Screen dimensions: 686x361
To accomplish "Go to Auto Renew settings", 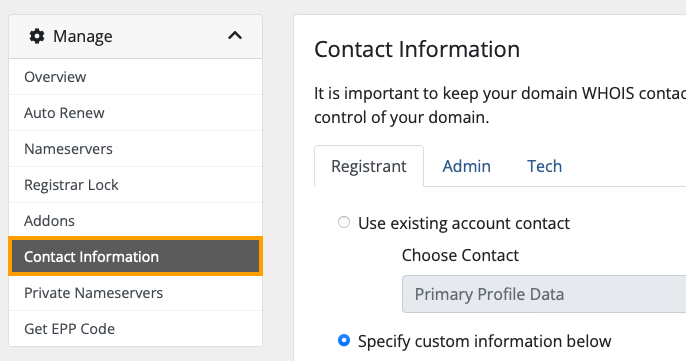I will tap(136, 113).
